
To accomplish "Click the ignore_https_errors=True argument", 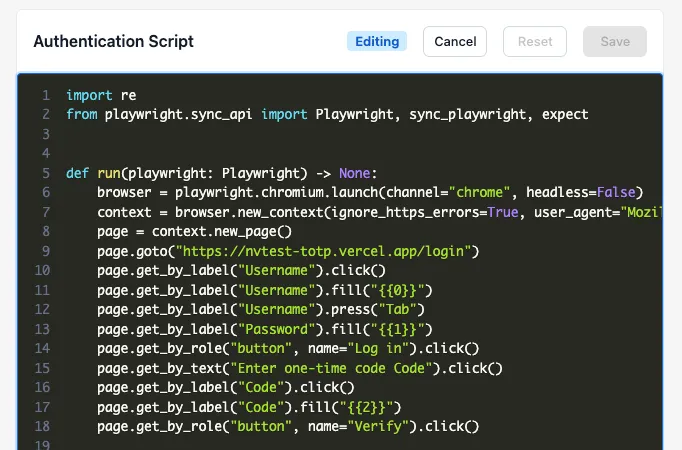I will tap(425, 212).
